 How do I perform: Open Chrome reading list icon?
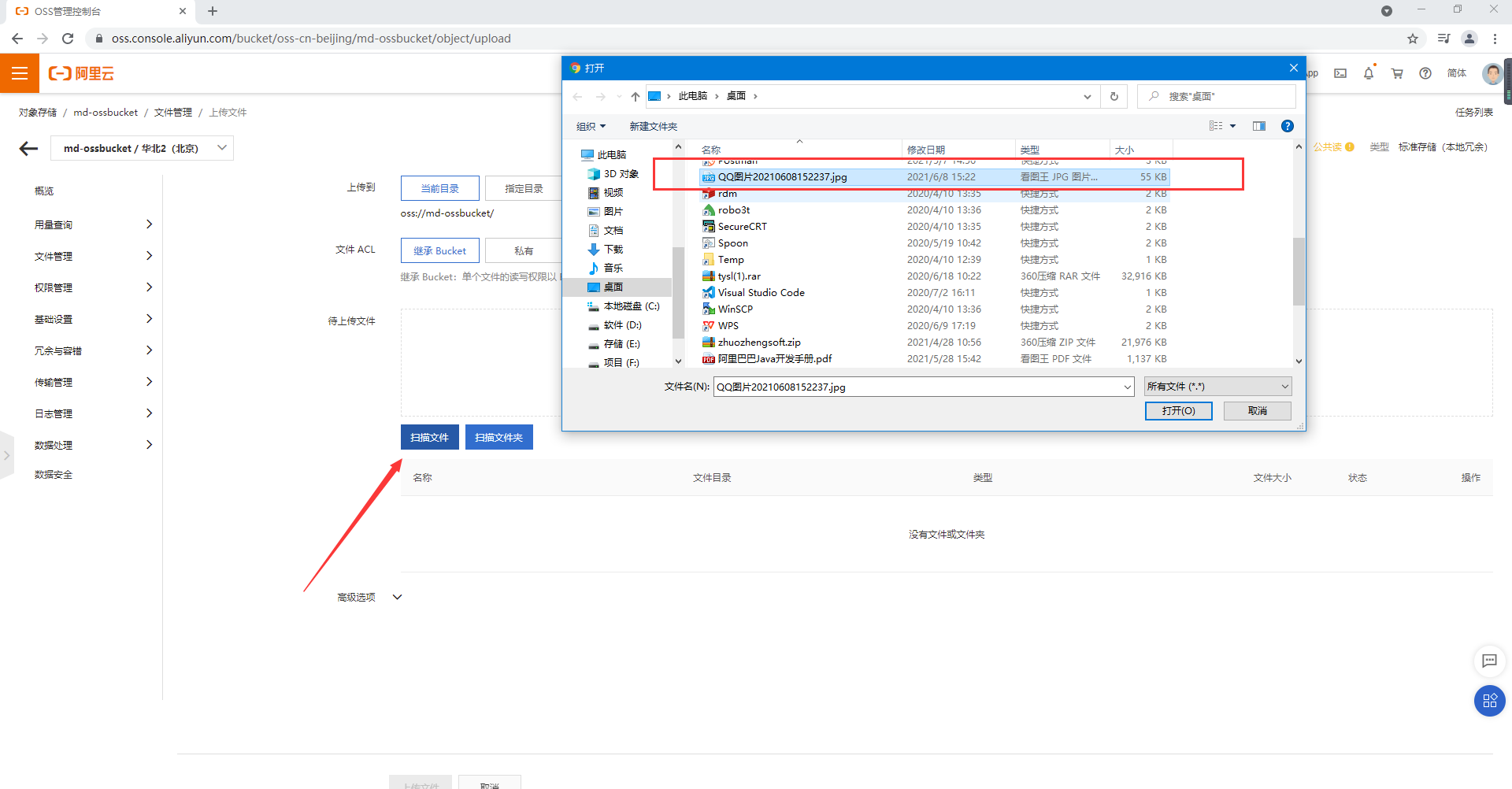pyautogui.click(x=1443, y=39)
